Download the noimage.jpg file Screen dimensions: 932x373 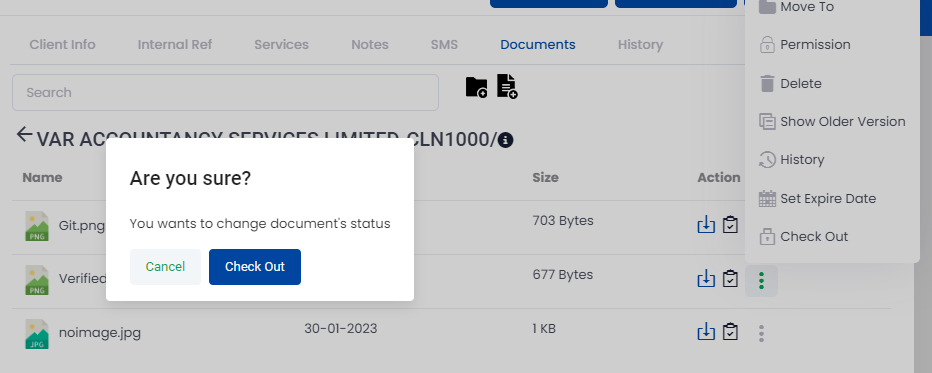point(706,332)
